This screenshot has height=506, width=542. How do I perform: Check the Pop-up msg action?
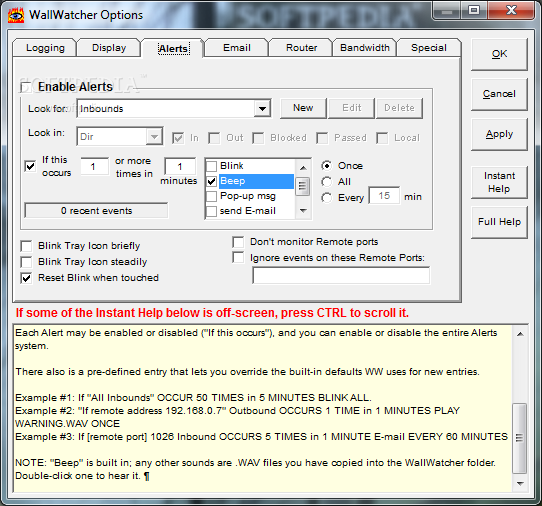point(212,196)
